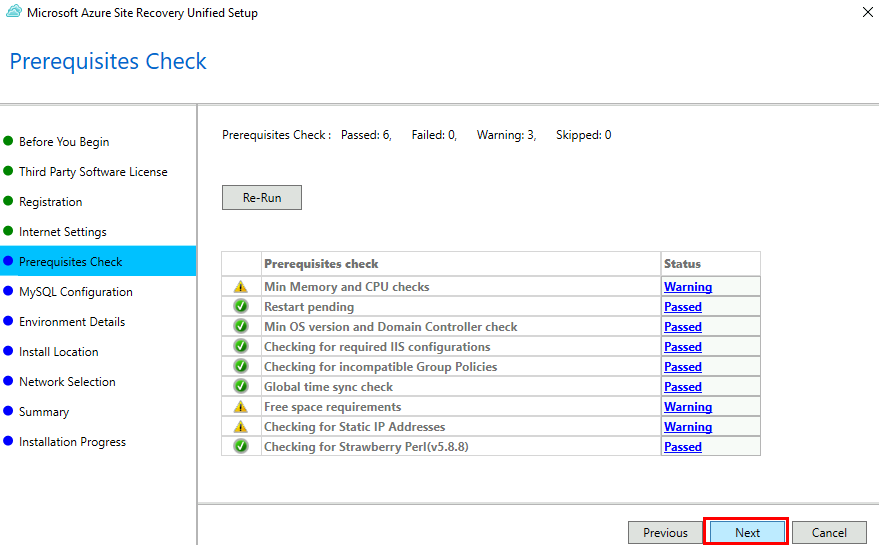This screenshot has height=545, width=879.
Task: Open Internet Settings step in sidebar
Action: (63, 232)
